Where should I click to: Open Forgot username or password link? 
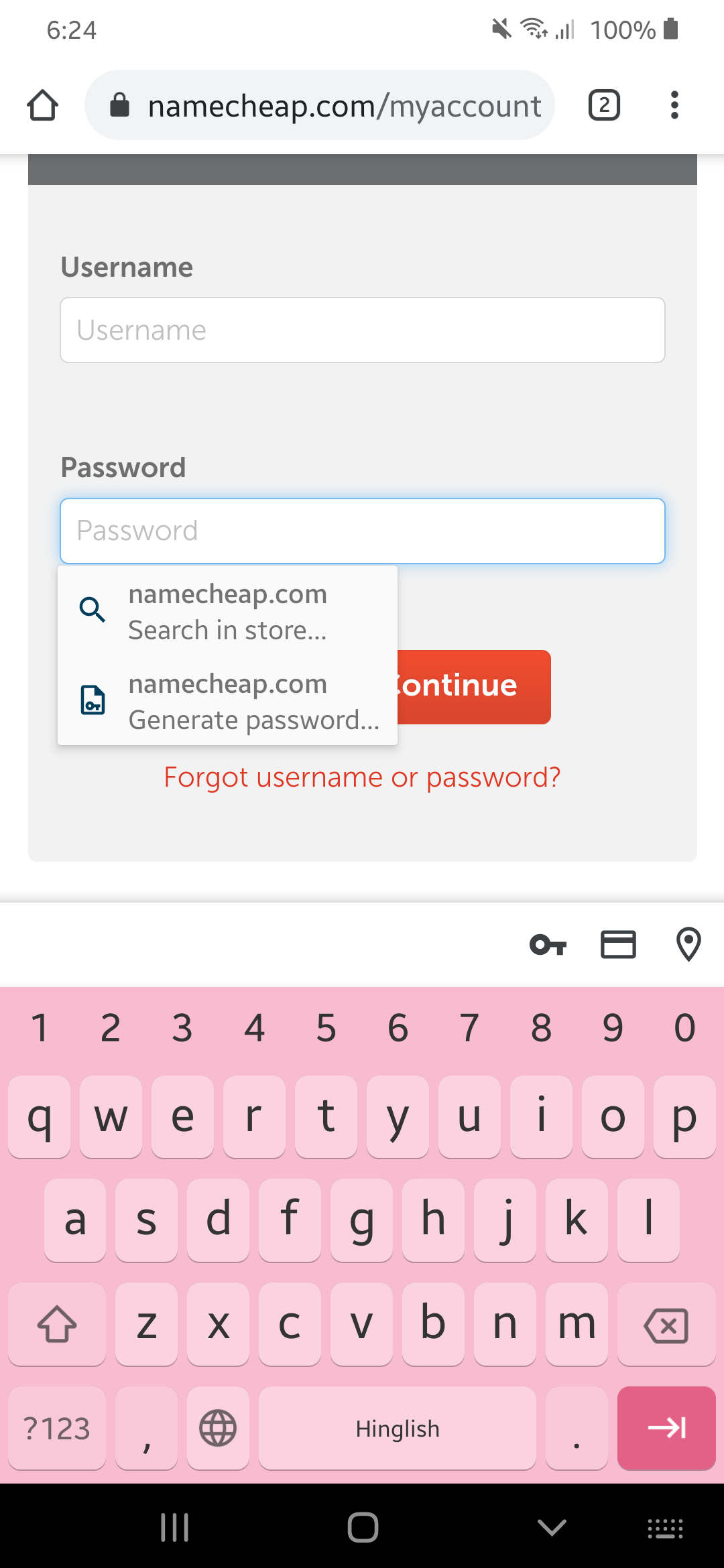coord(362,777)
